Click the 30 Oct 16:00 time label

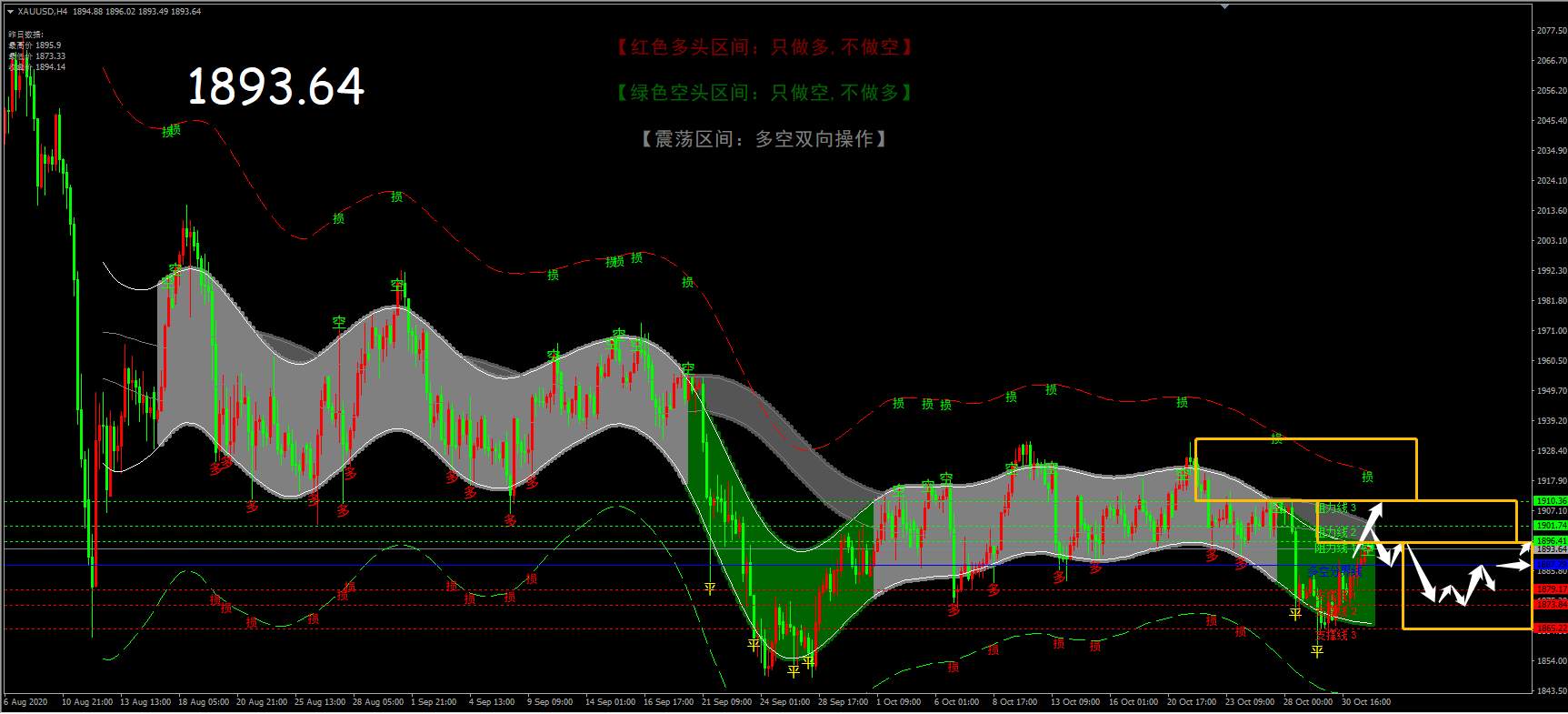pyautogui.click(x=1366, y=702)
